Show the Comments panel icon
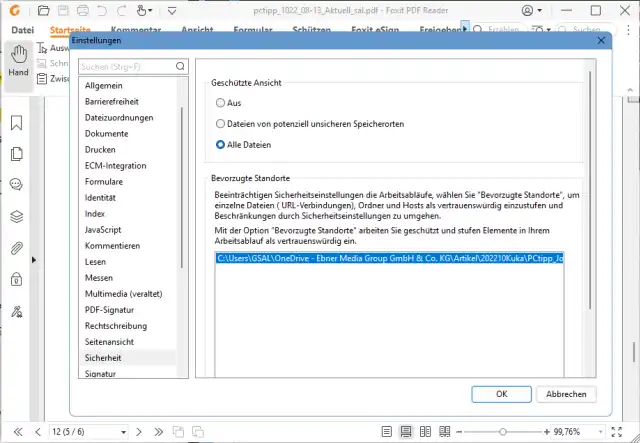640x443 pixels. (16, 184)
